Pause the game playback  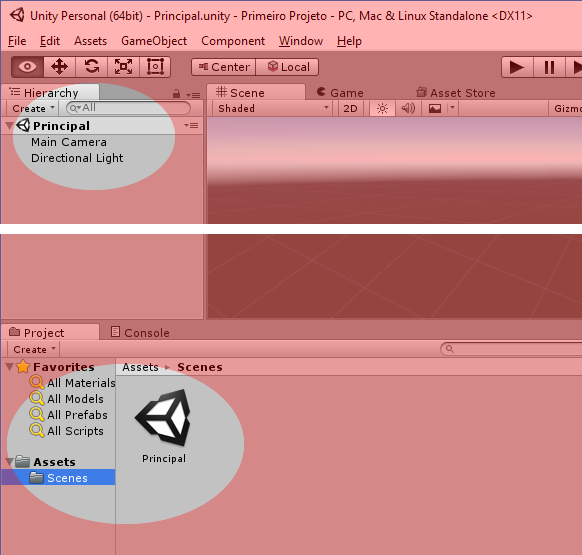pyautogui.click(x=549, y=68)
